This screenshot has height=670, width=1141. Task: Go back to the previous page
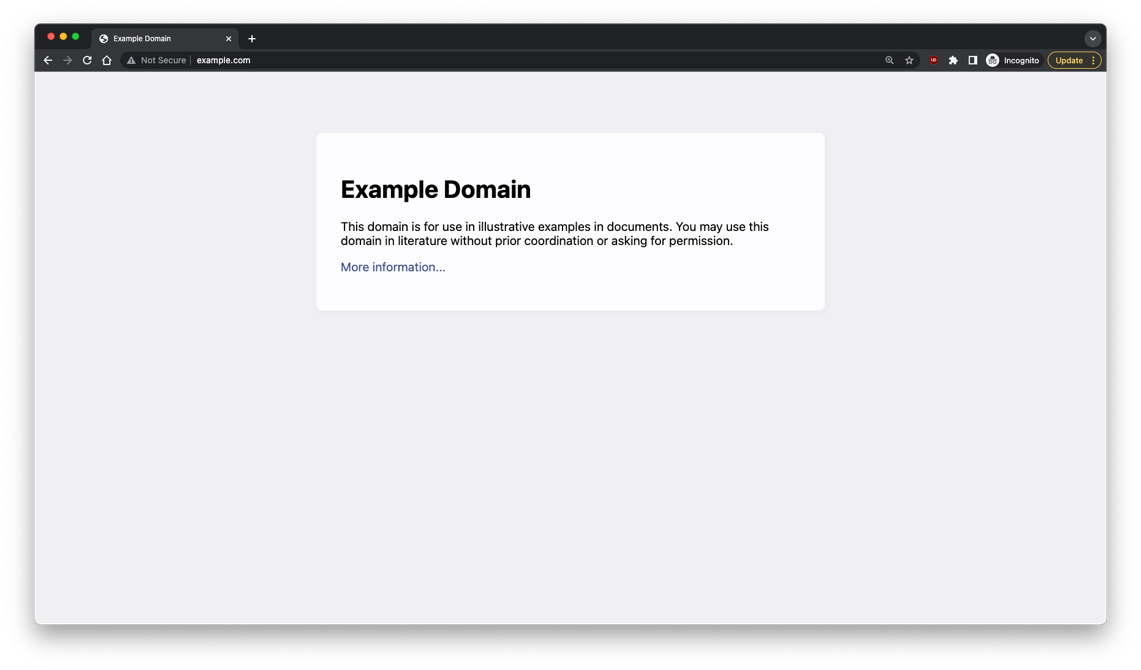(47, 60)
